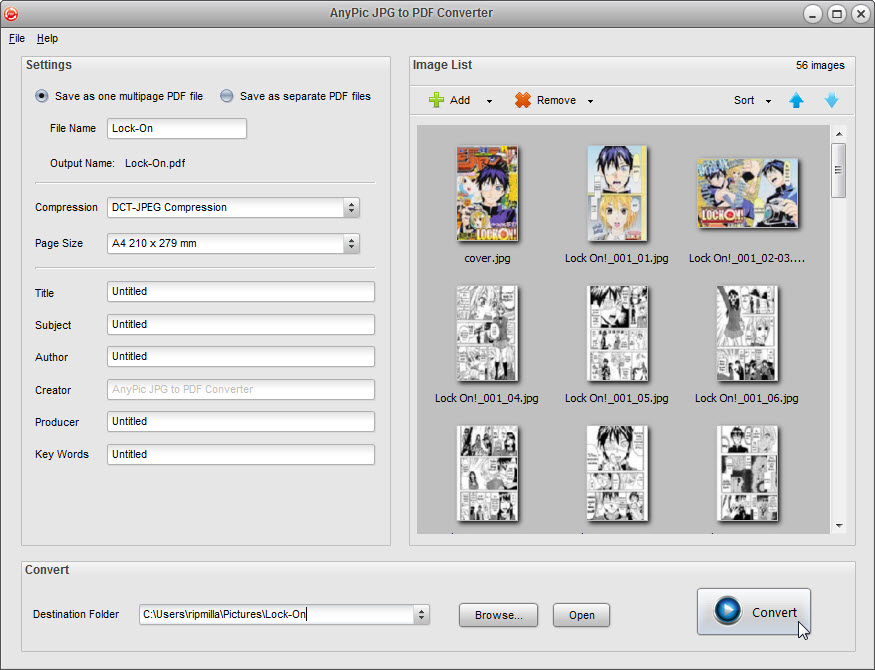Expand the Page Size dropdown

click(351, 243)
